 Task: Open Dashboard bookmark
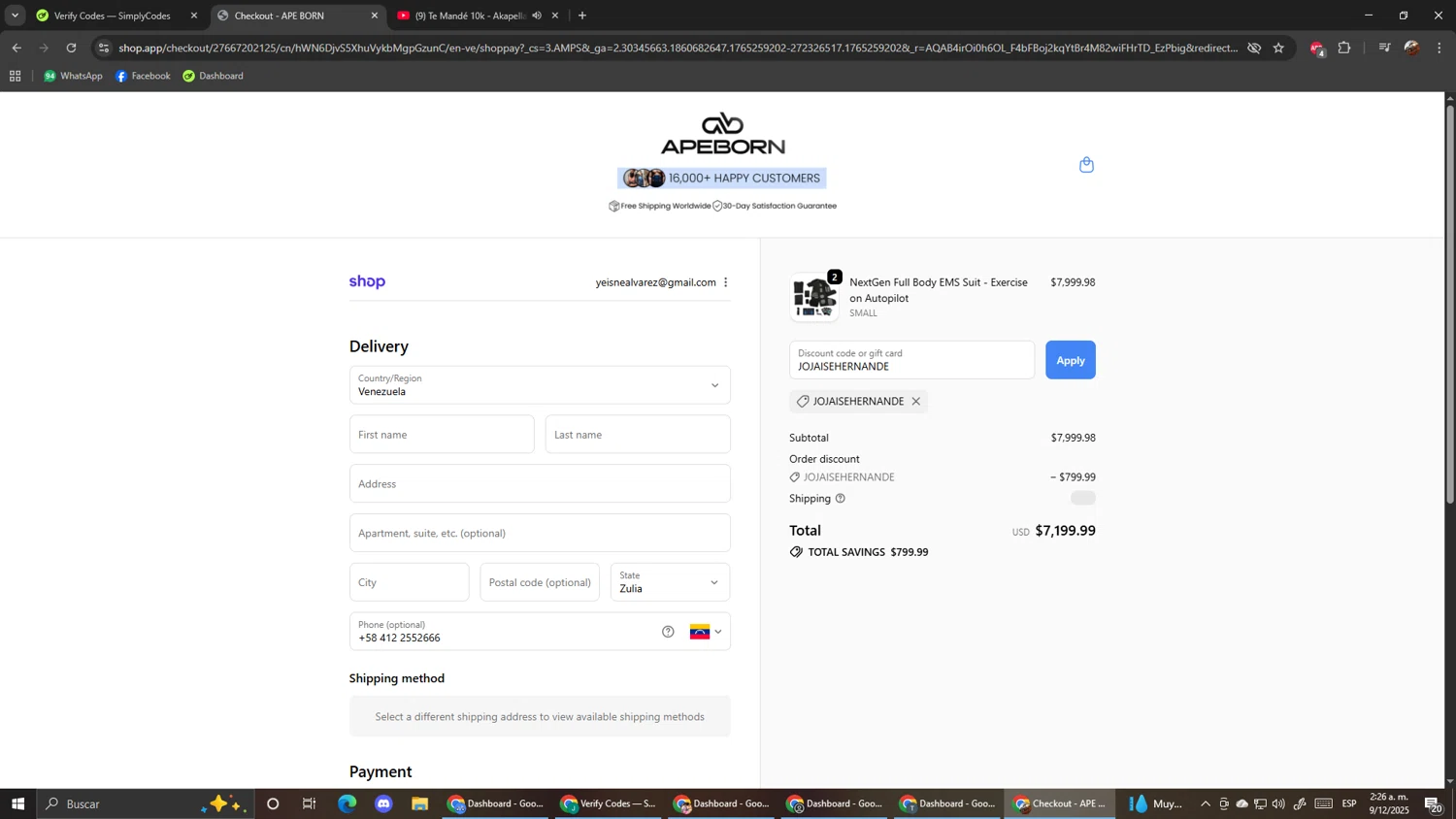(214, 76)
